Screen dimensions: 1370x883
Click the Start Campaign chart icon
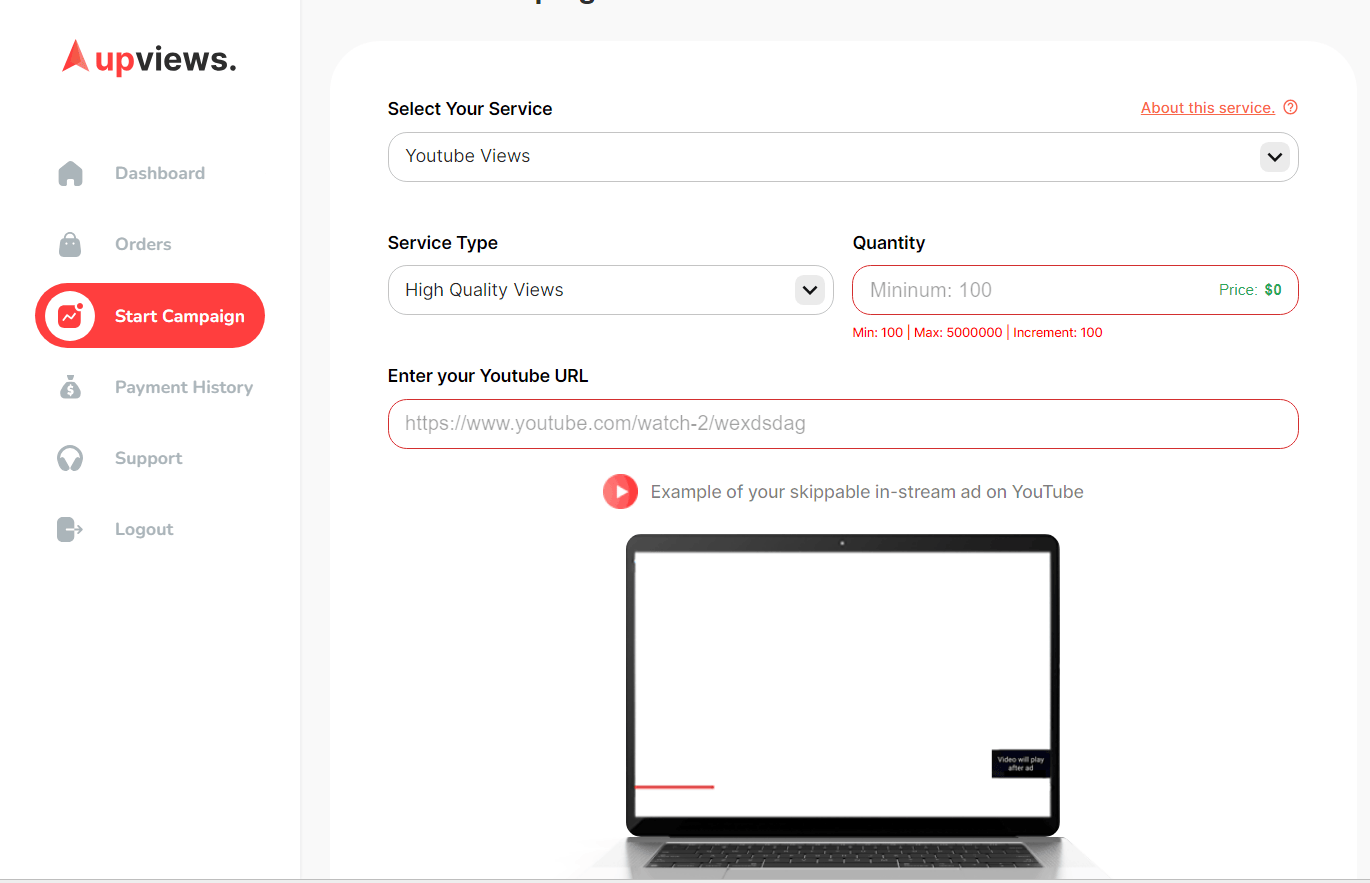(70, 316)
